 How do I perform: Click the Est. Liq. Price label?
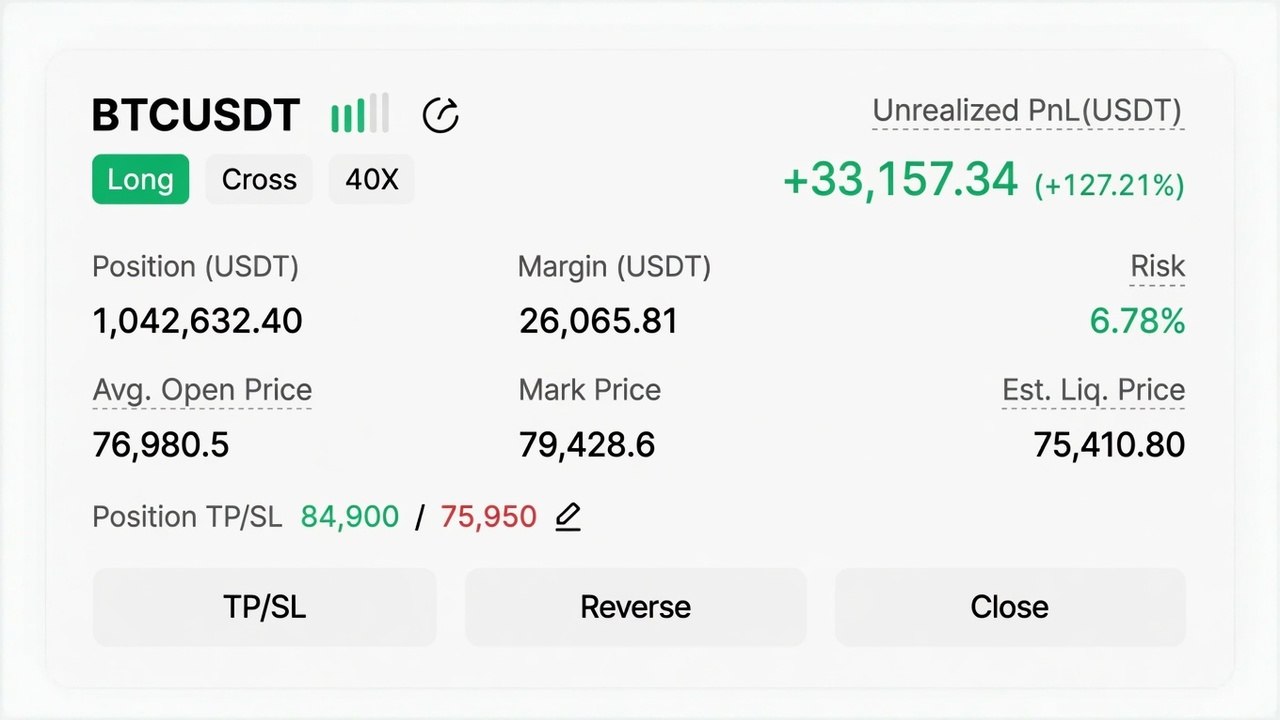[1094, 390]
